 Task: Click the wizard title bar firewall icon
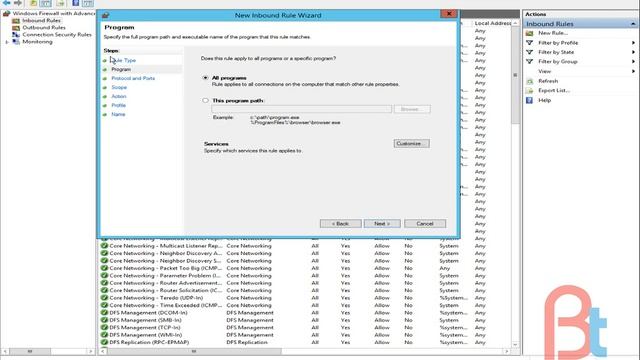click(106, 15)
